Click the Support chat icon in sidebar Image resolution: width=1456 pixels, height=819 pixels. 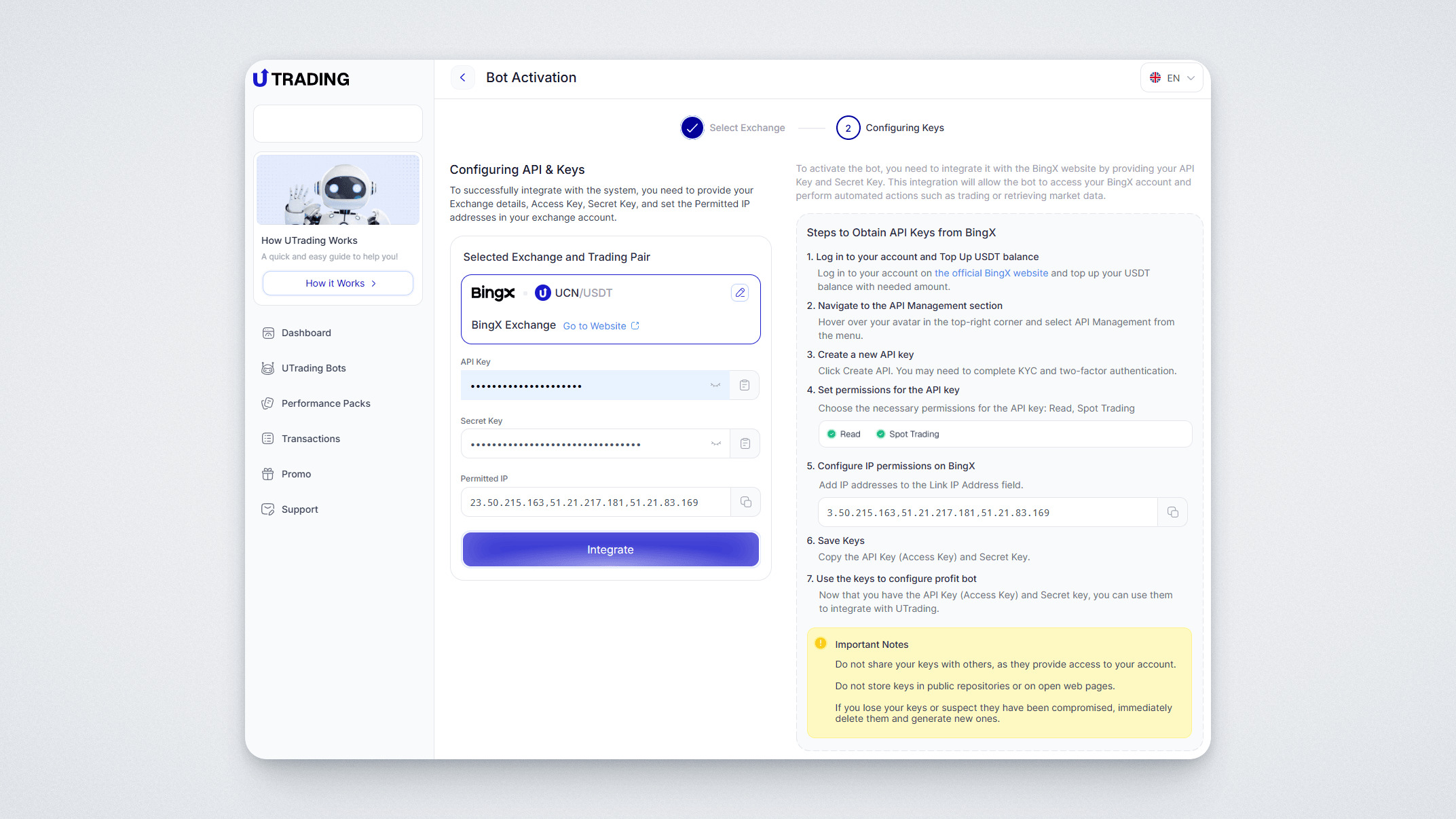click(268, 509)
